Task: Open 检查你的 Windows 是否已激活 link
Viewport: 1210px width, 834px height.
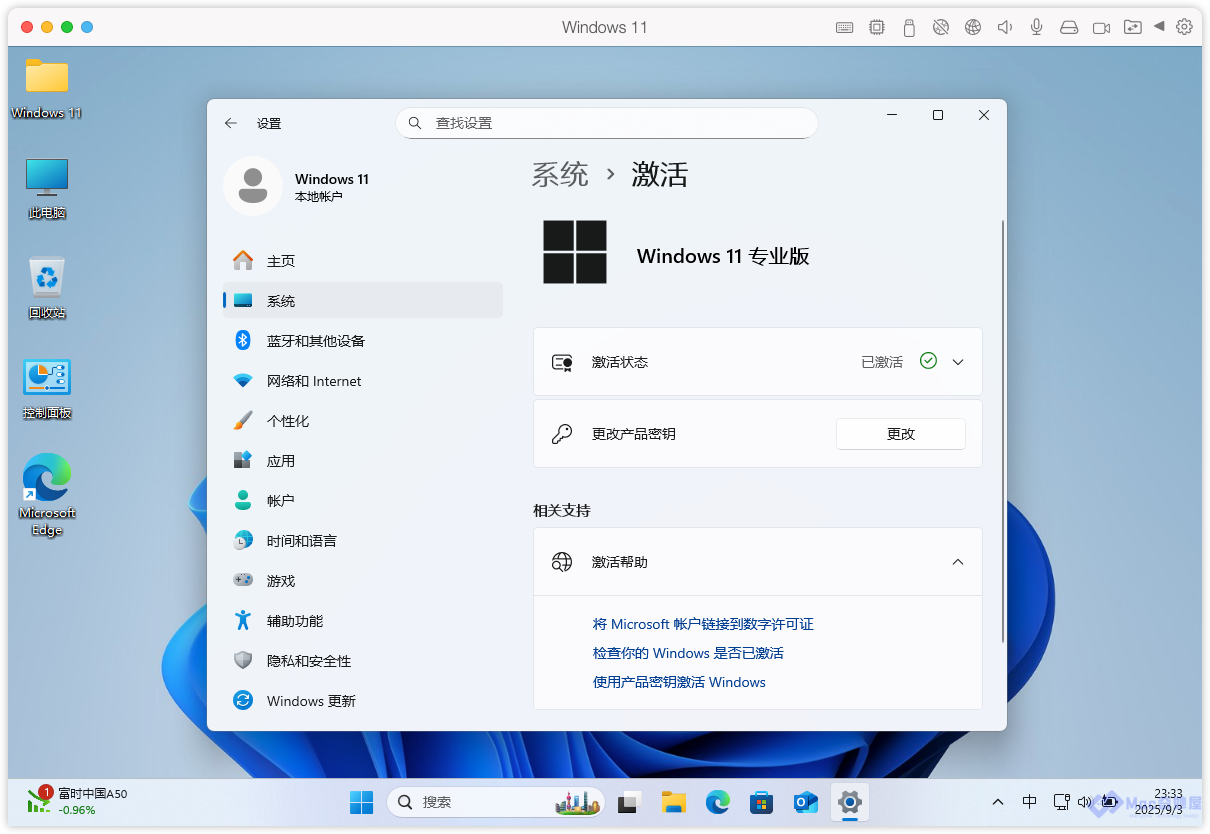Action: pos(688,653)
